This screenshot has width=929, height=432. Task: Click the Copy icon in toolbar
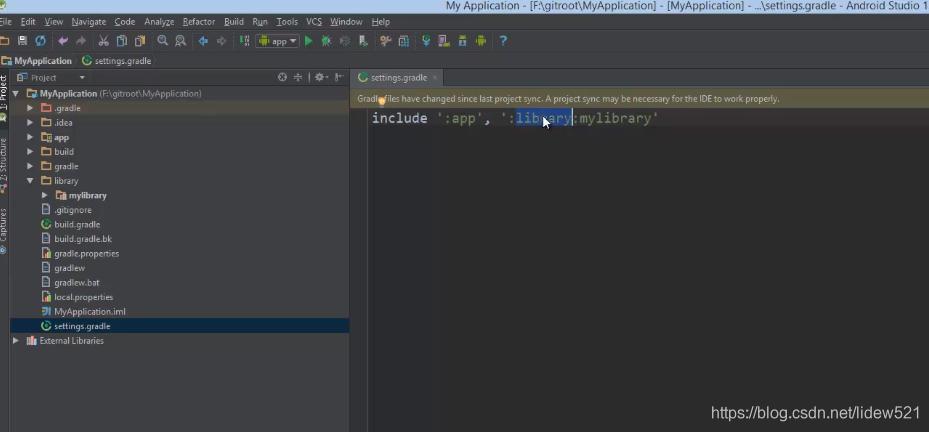pyautogui.click(x=122, y=41)
